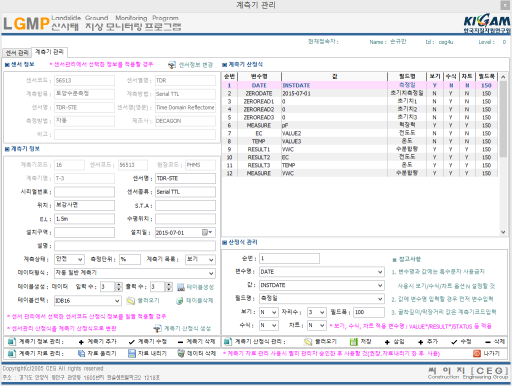Click the 변수명 column header
The image size is (512, 387).
(259, 76)
